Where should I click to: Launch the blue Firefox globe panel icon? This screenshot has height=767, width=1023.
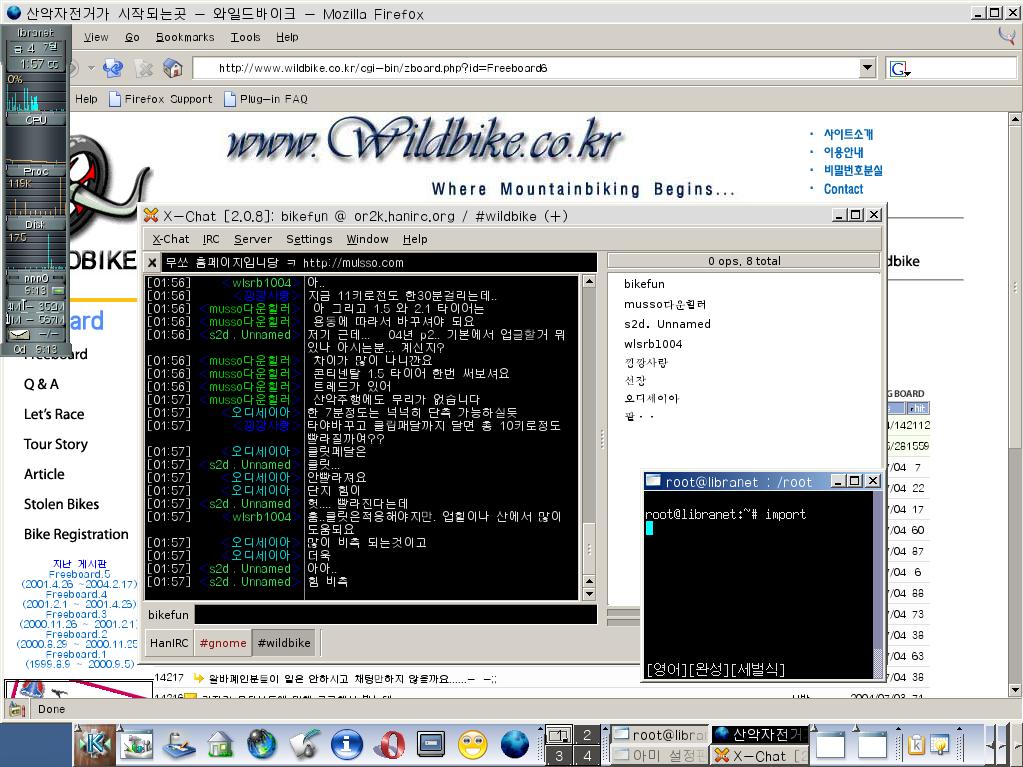coord(515,745)
